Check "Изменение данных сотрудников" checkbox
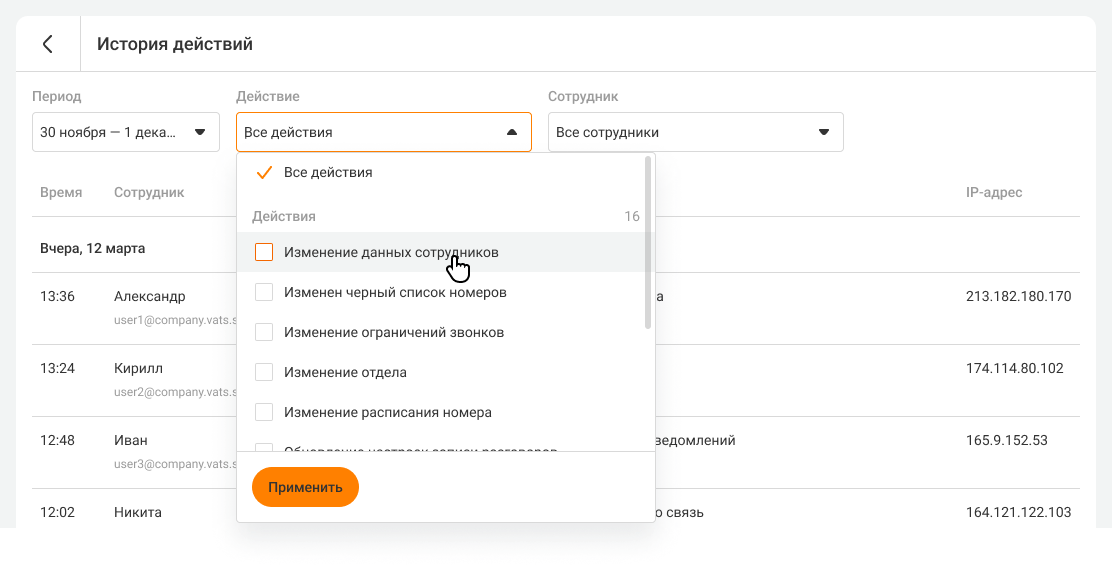The width and height of the screenshot is (1112, 568). click(x=264, y=253)
